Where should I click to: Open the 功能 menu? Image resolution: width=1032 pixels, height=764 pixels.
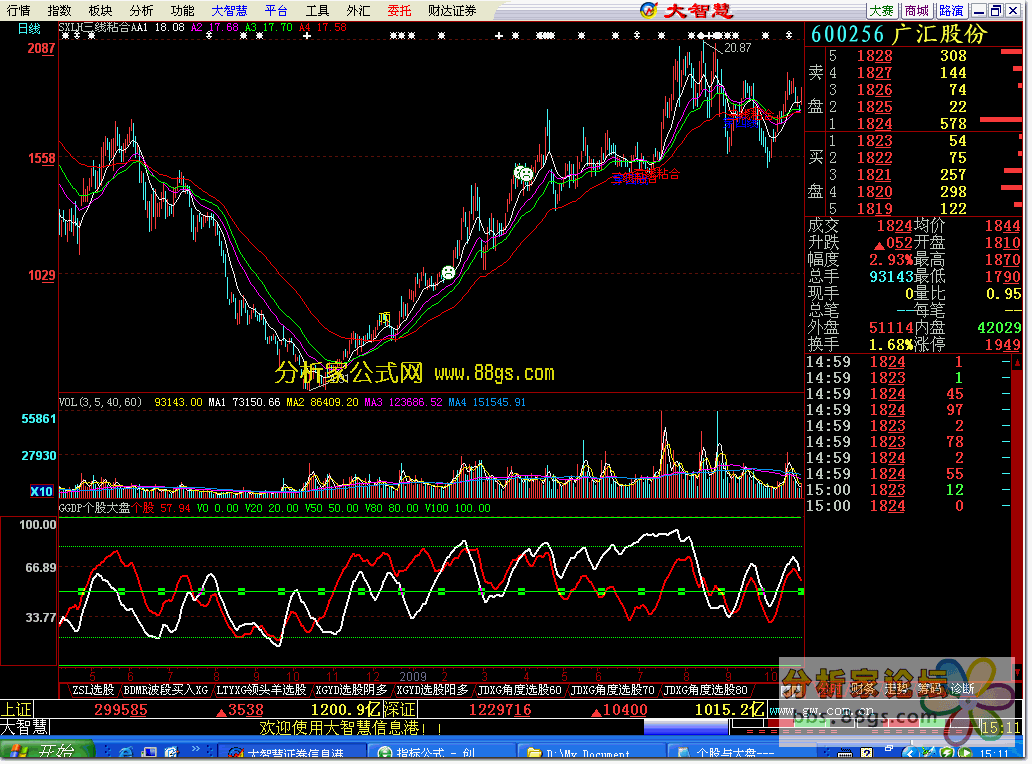(182, 11)
